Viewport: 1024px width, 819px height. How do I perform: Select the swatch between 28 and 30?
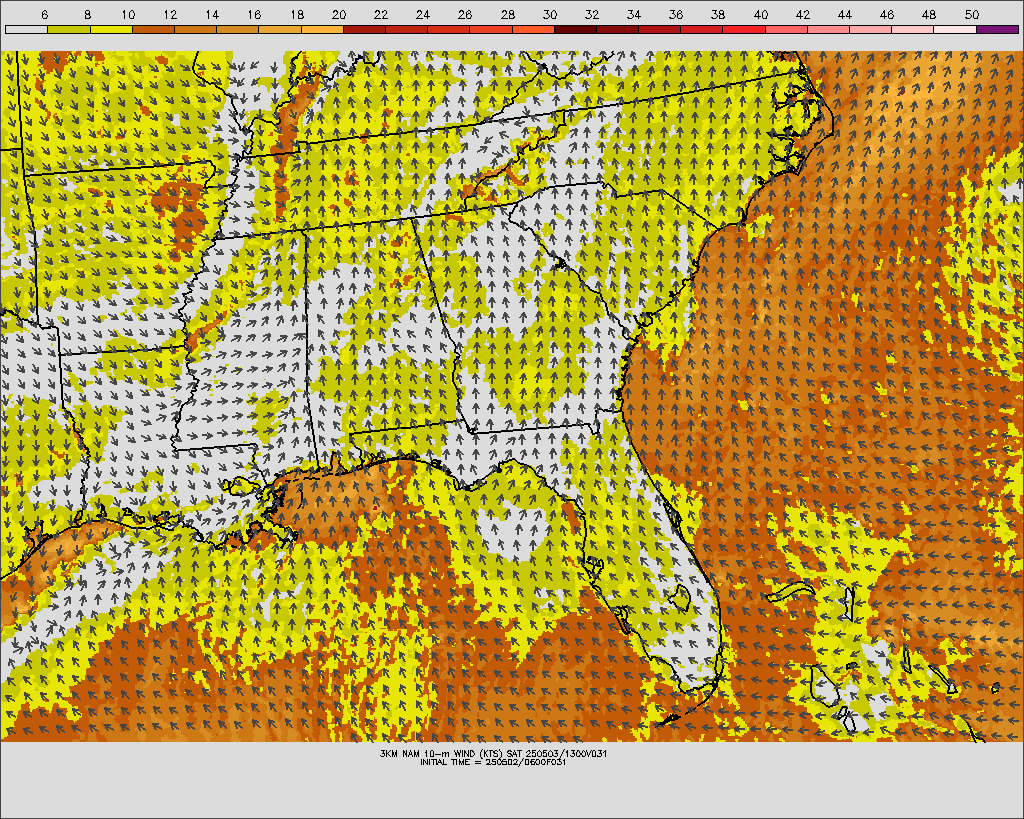533,29
